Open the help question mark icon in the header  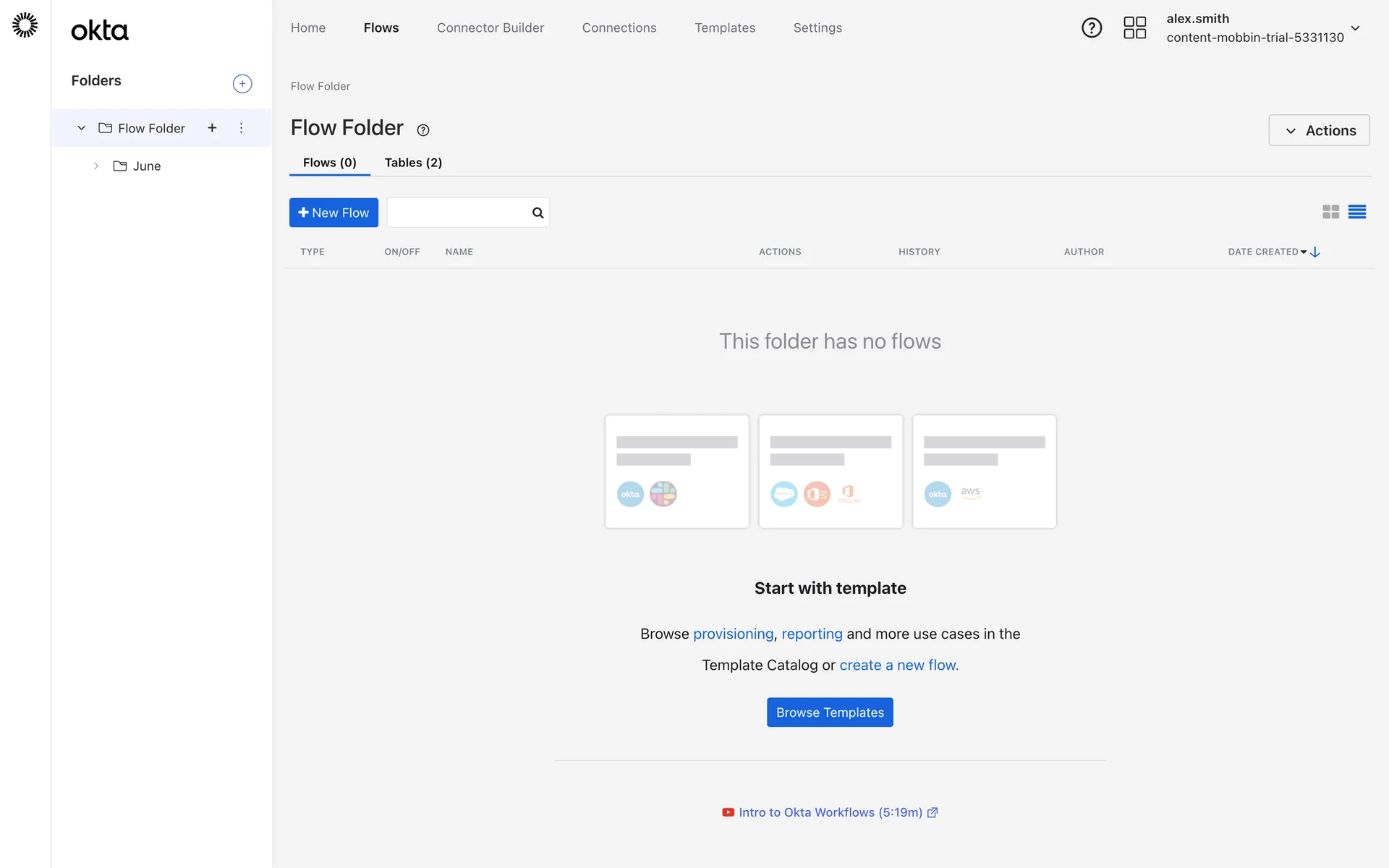(x=1091, y=28)
